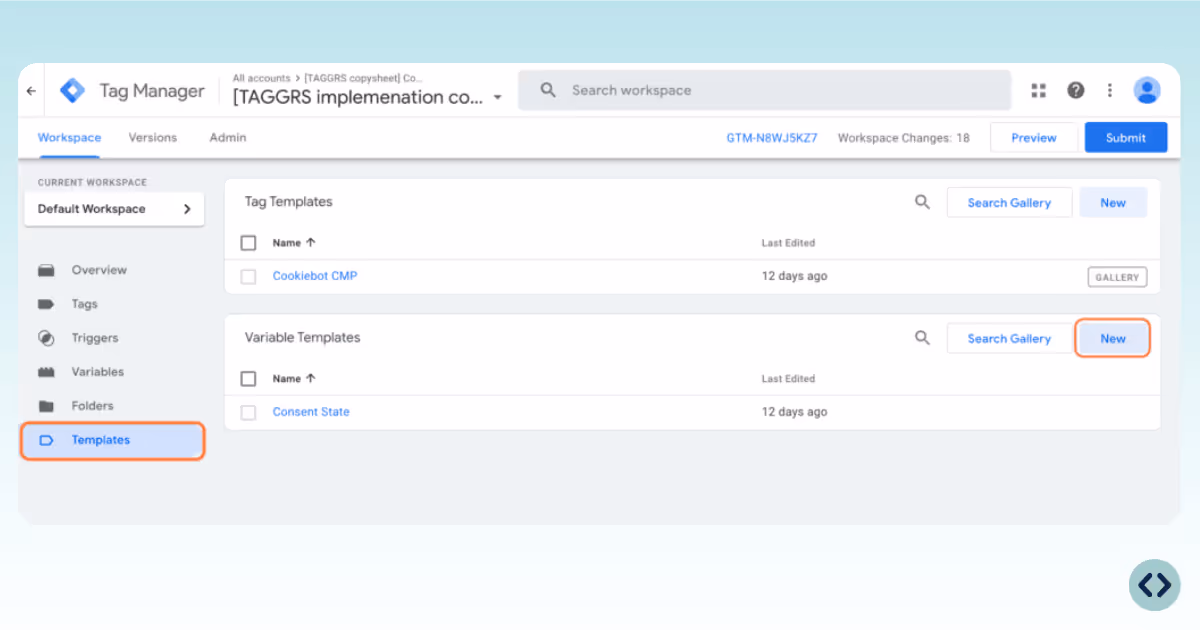Click the Triggers sidebar icon

click(46, 338)
